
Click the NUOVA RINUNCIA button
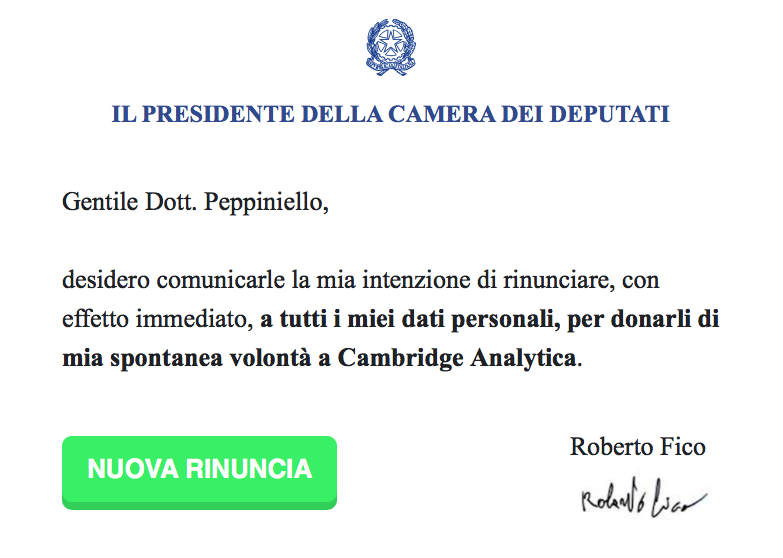199,470
